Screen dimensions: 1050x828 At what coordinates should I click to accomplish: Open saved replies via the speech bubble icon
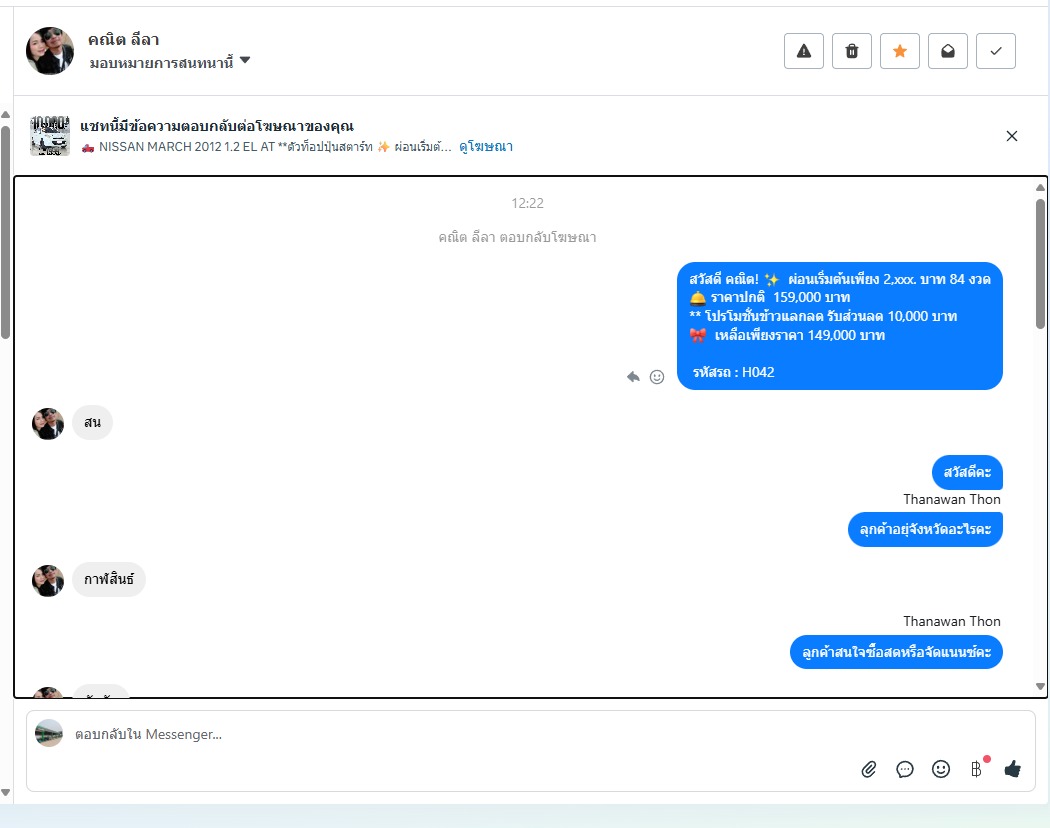point(905,769)
